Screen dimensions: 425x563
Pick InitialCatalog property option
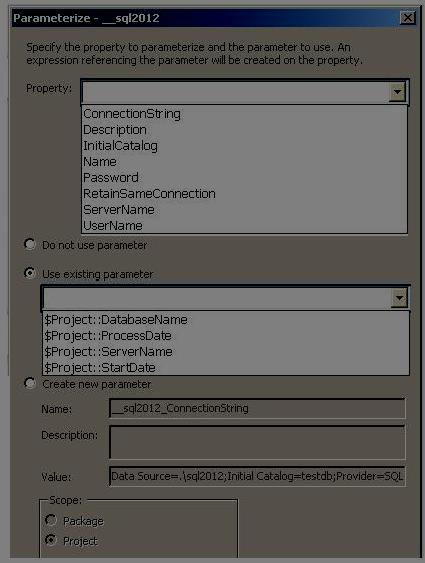coord(244,146)
